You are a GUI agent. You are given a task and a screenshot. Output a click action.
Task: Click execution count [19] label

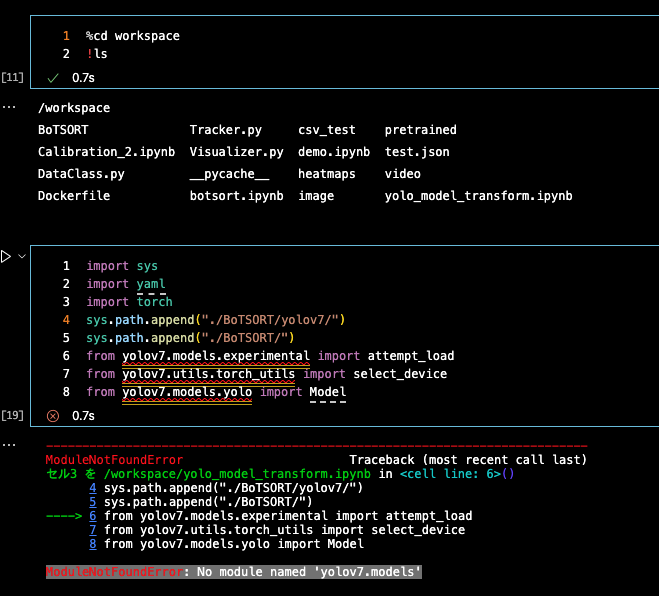click(x=13, y=415)
